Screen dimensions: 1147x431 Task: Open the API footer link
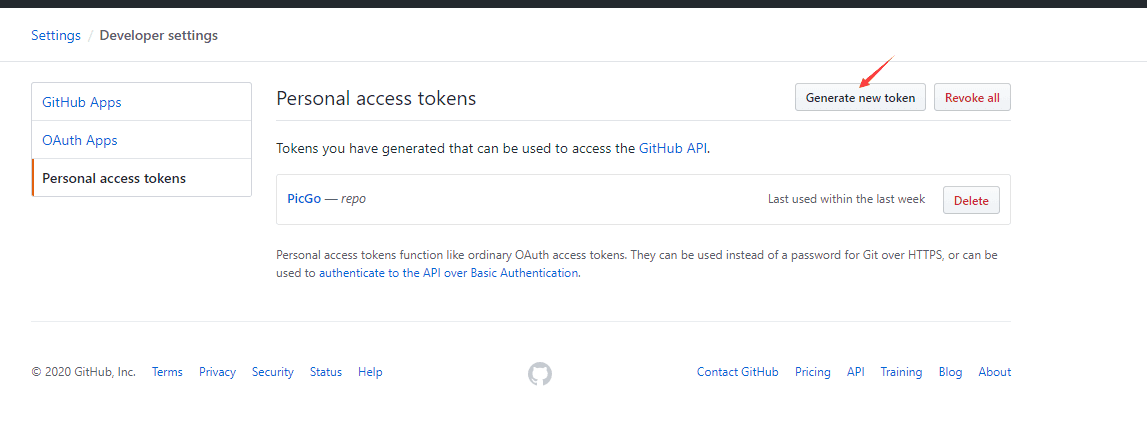click(x=856, y=372)
